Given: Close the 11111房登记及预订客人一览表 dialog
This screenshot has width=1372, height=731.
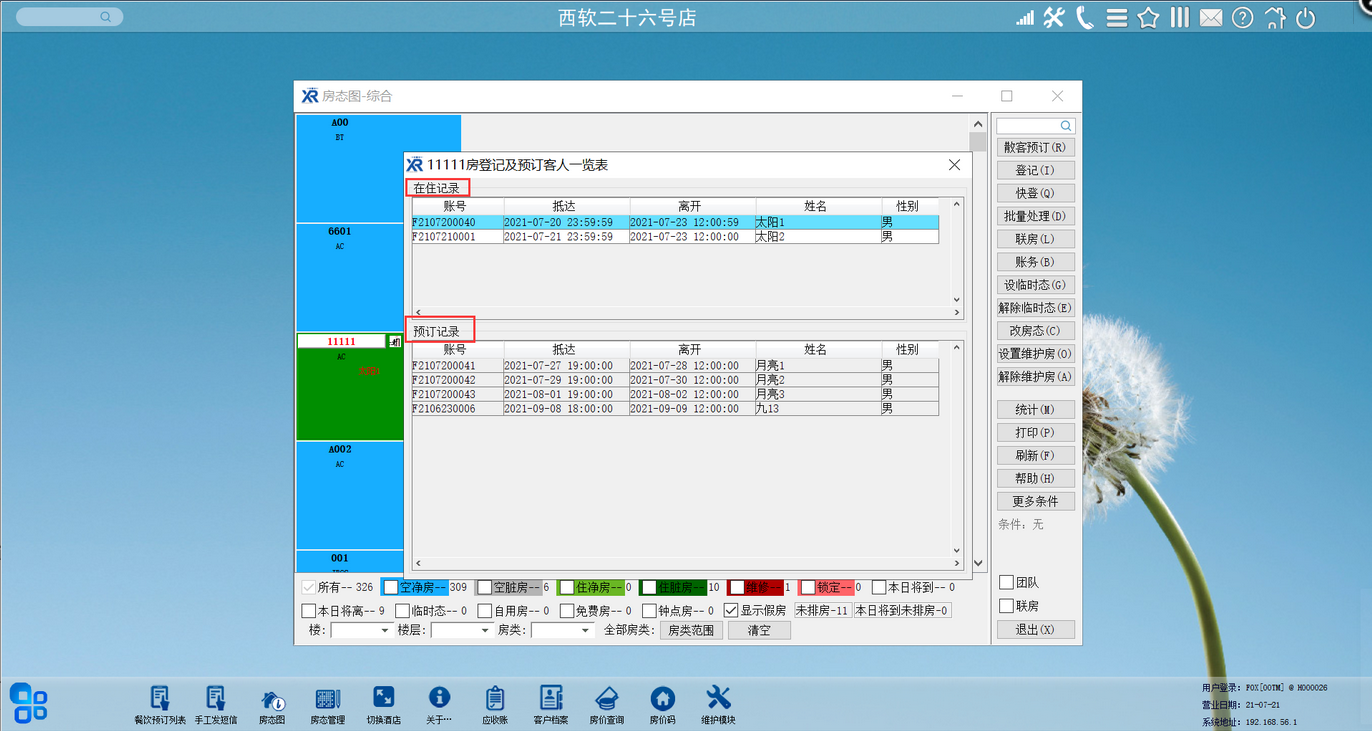Looking at the screenshot, I should pos(954,165).
